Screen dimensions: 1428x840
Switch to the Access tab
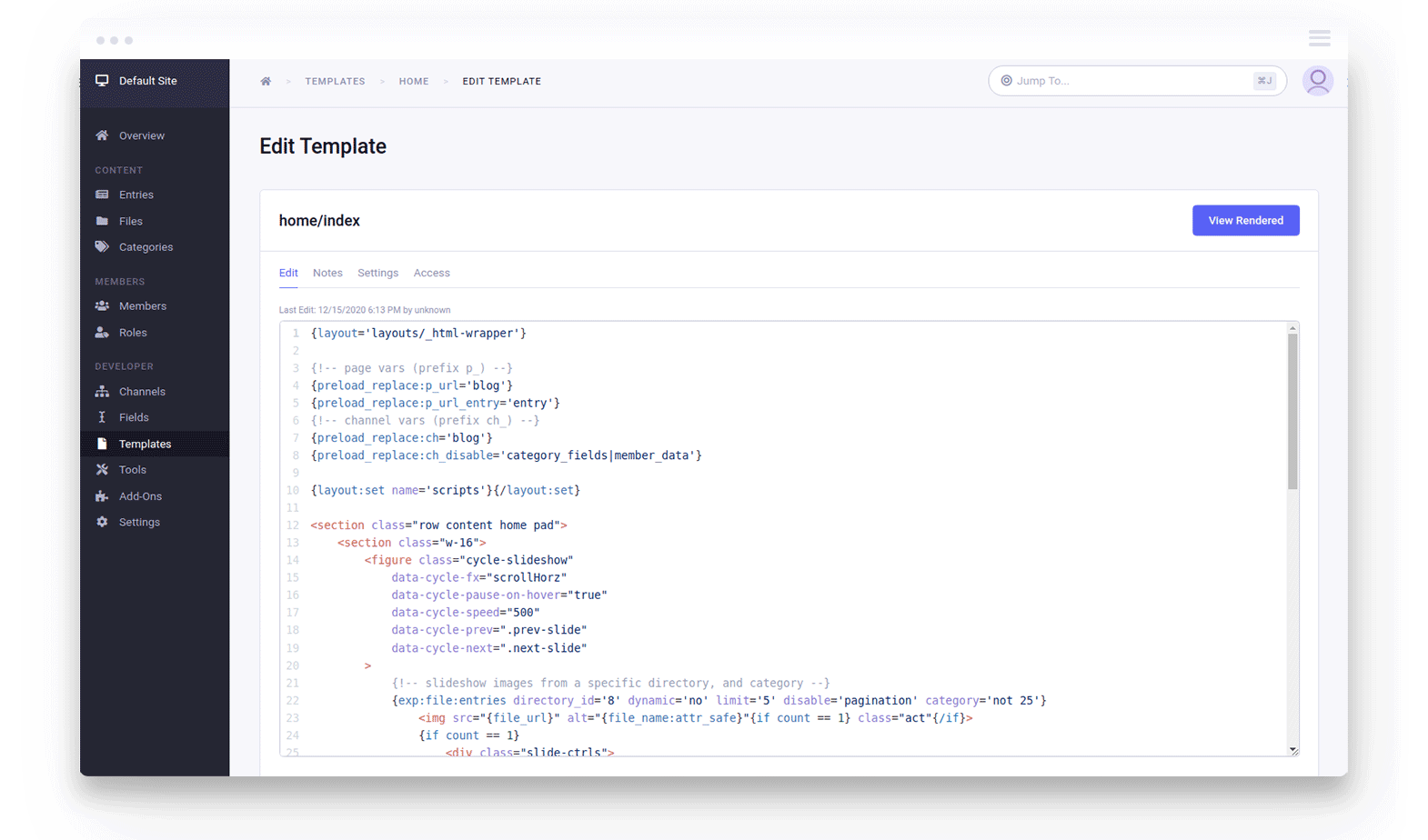point(431,273)
